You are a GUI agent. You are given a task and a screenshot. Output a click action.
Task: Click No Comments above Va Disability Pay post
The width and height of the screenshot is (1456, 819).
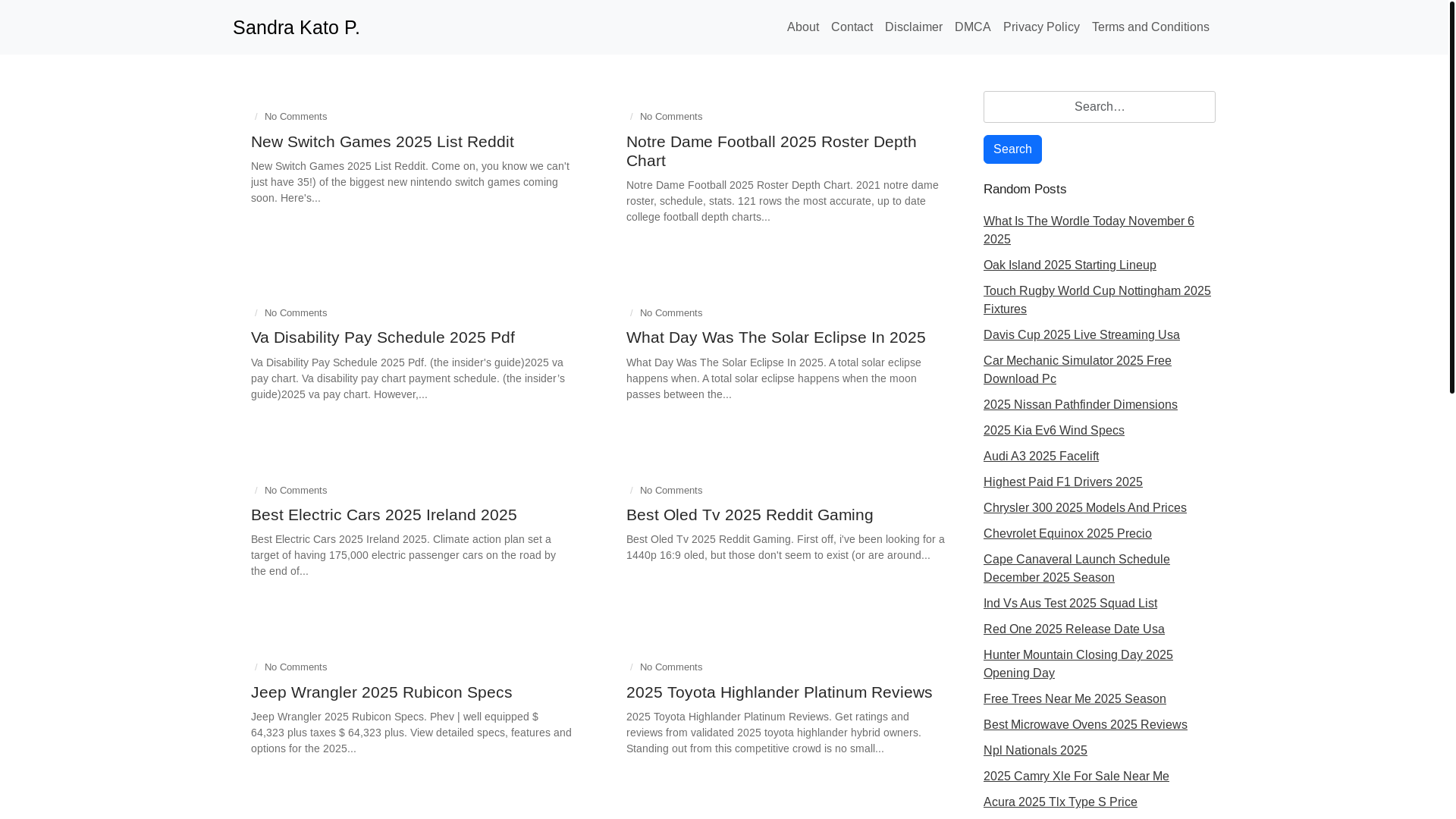[x=296, y=313]
